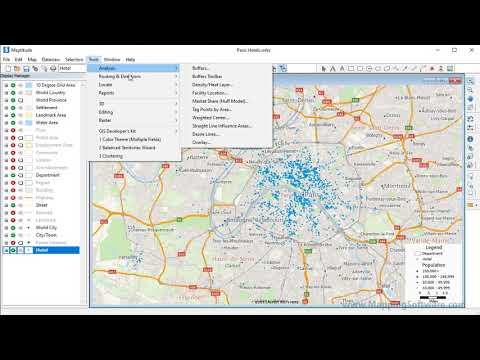Toggle visibility of World Province layer
This screenshot has height=360, width=480.
(13, 100)
